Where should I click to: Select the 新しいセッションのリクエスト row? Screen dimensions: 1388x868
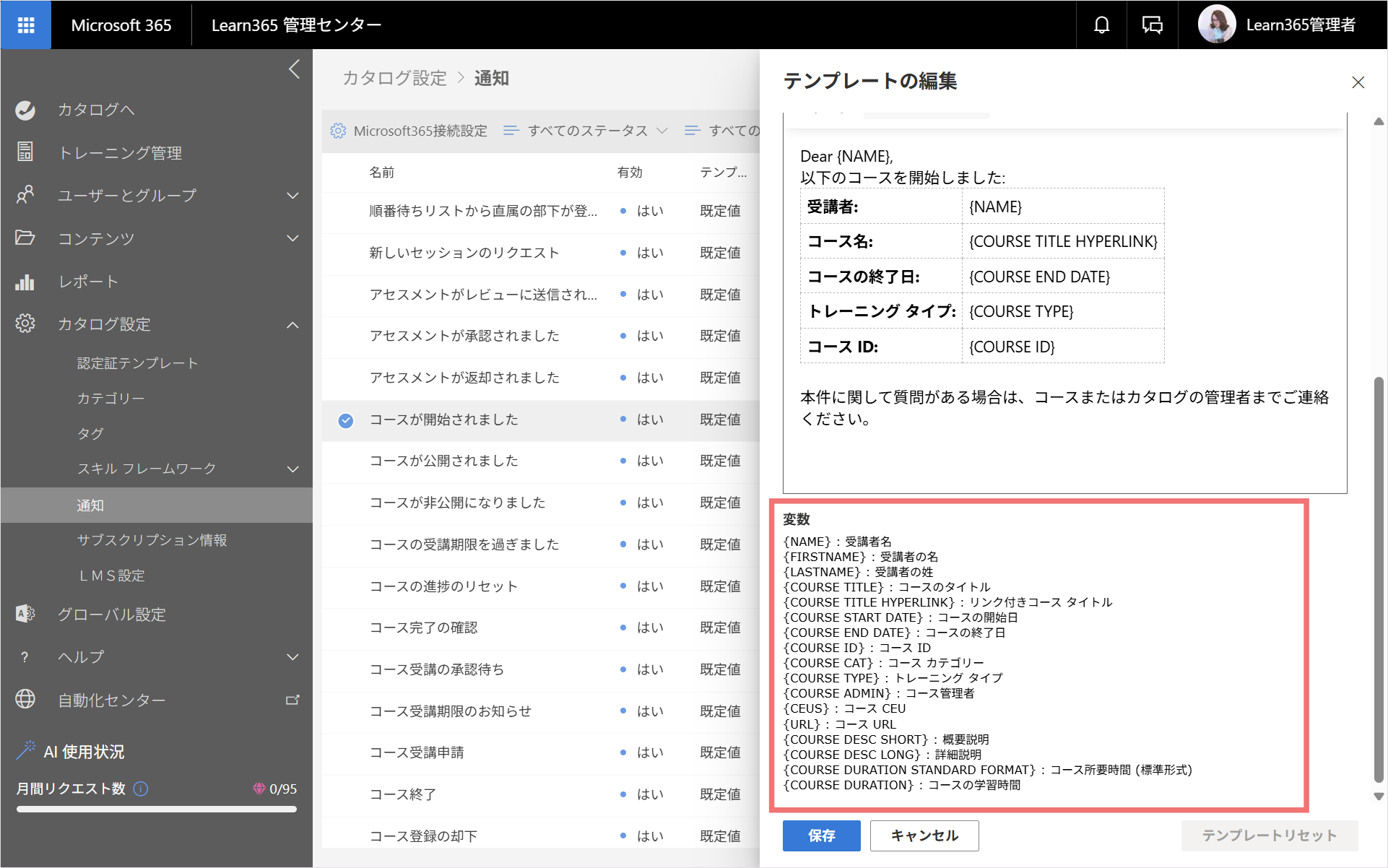click(x=541, y=253)
